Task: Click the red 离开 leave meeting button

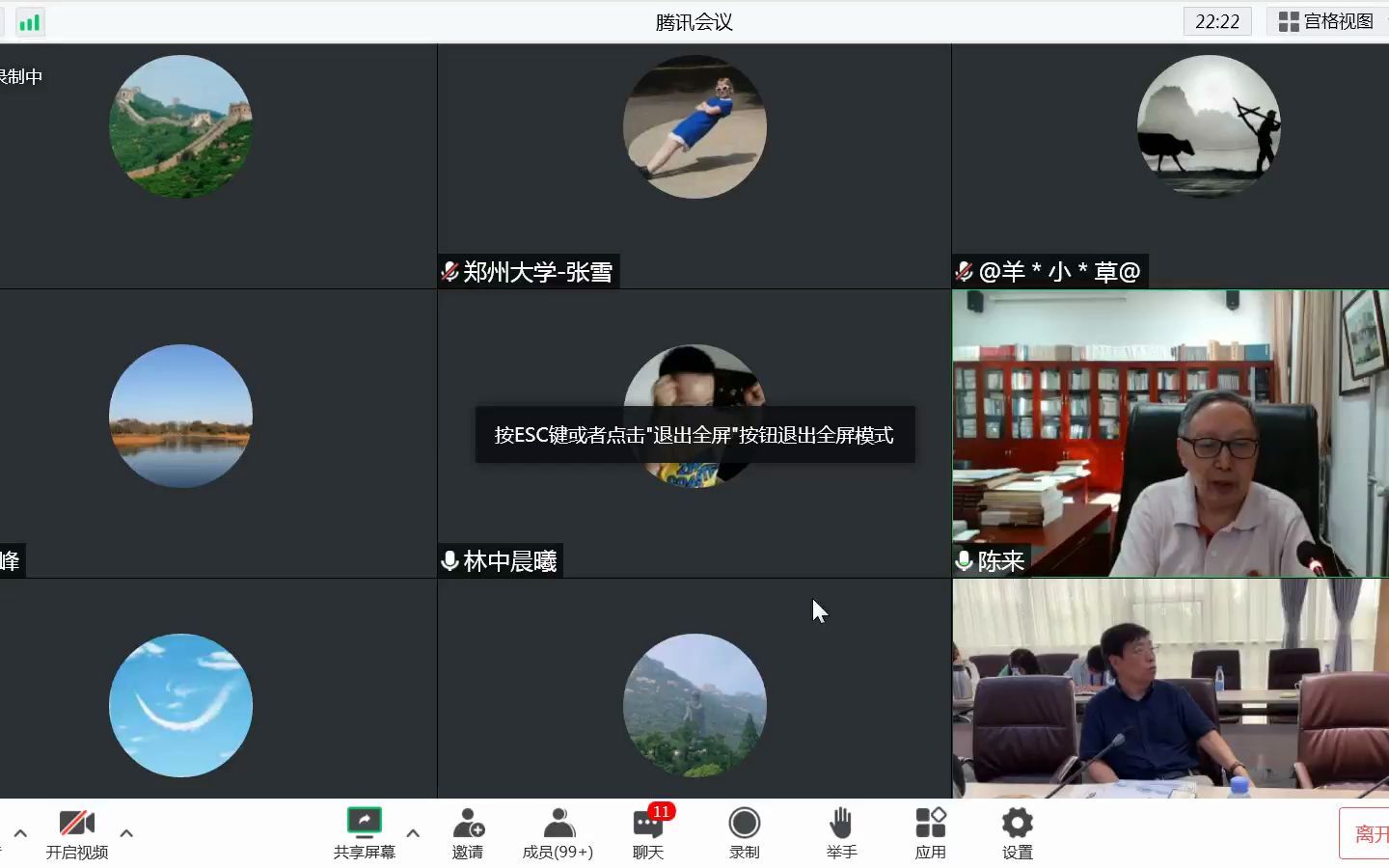Action: pos(1365,833)
